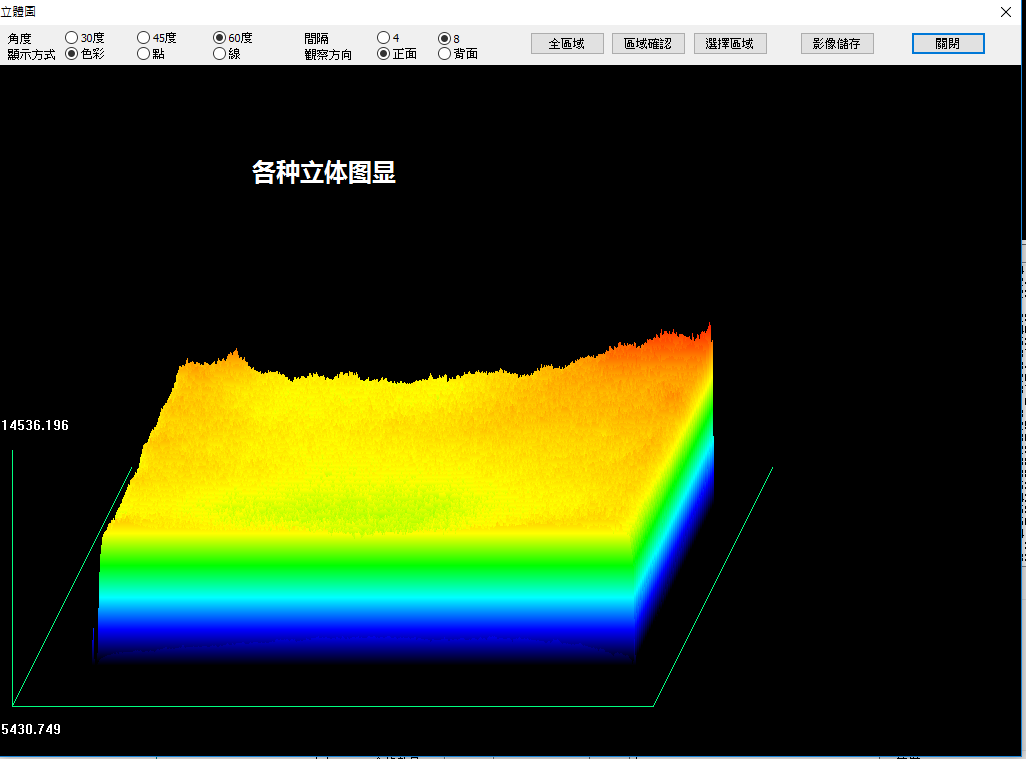Select the 45度 angle radio button
Viewport: 1026px width, 759px height.
coord(144,38)
